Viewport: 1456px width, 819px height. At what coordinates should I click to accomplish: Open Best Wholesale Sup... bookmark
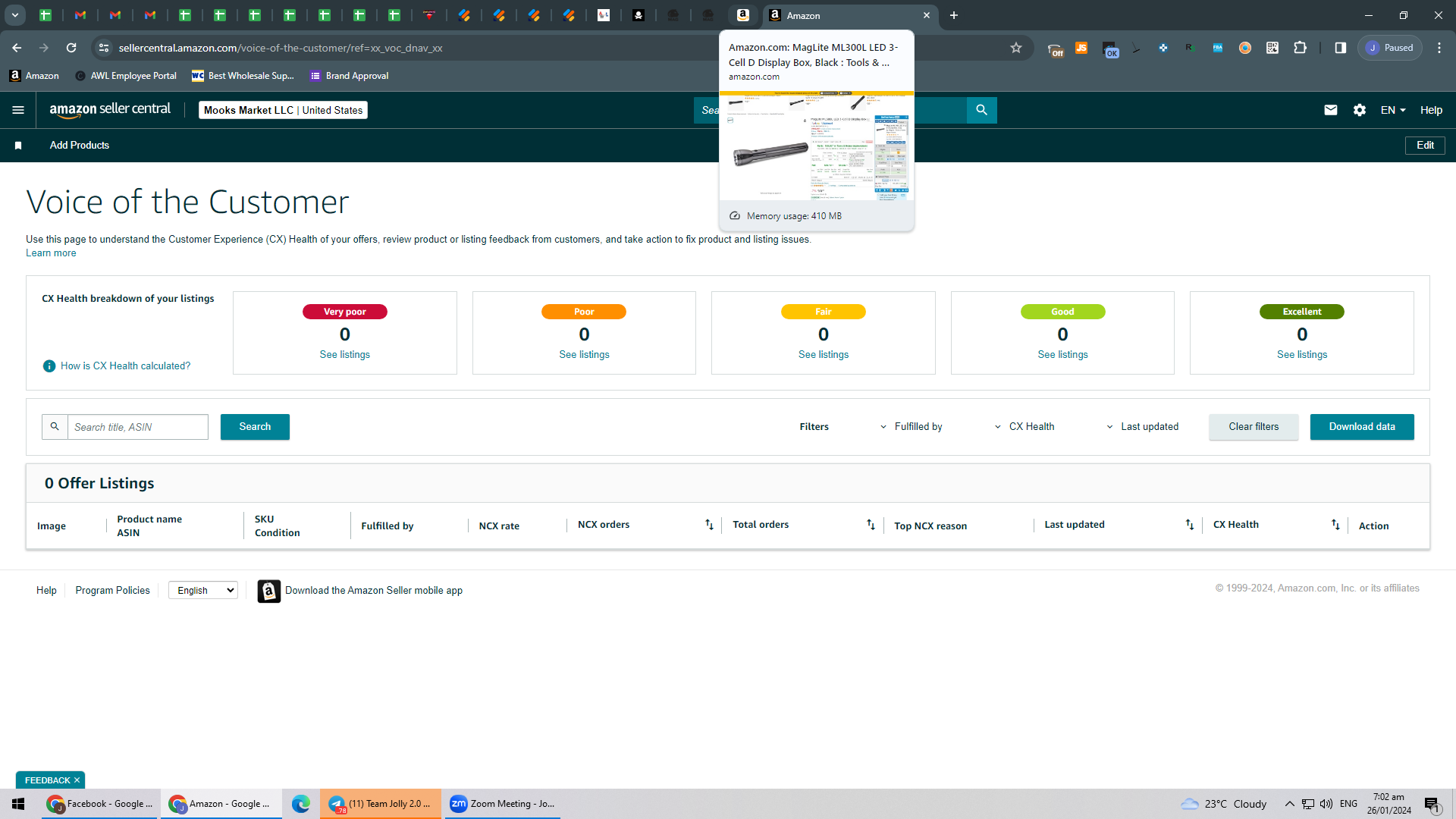pos(243,76)
